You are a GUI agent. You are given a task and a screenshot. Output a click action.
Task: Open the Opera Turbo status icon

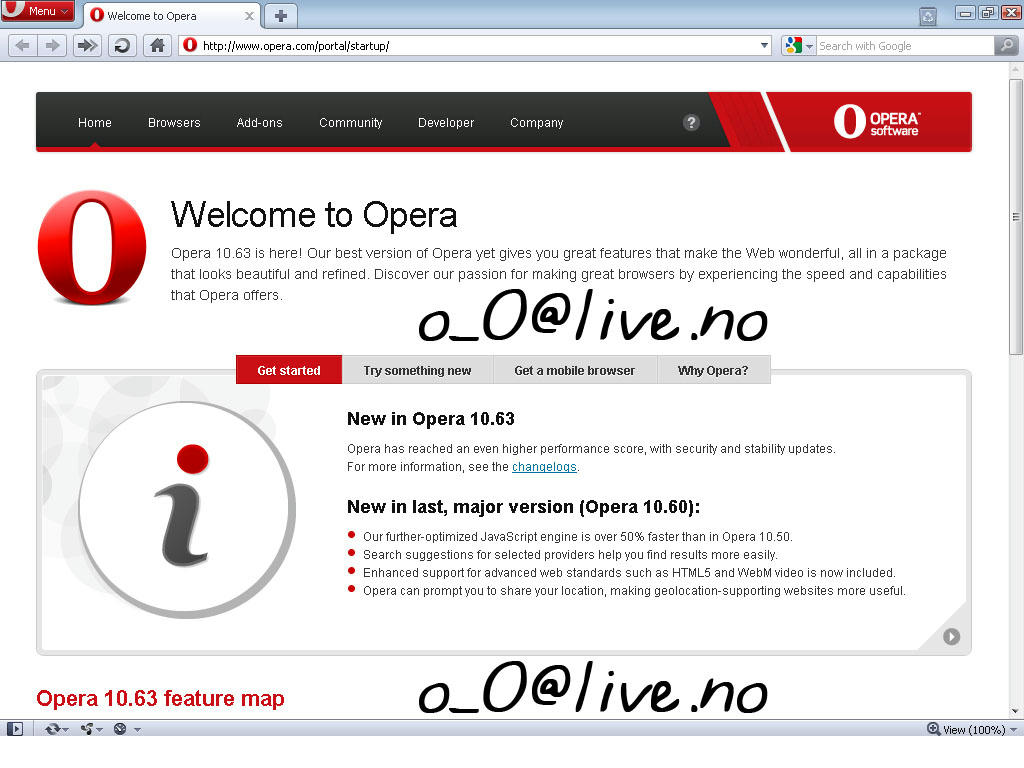[x=120, y=729]
